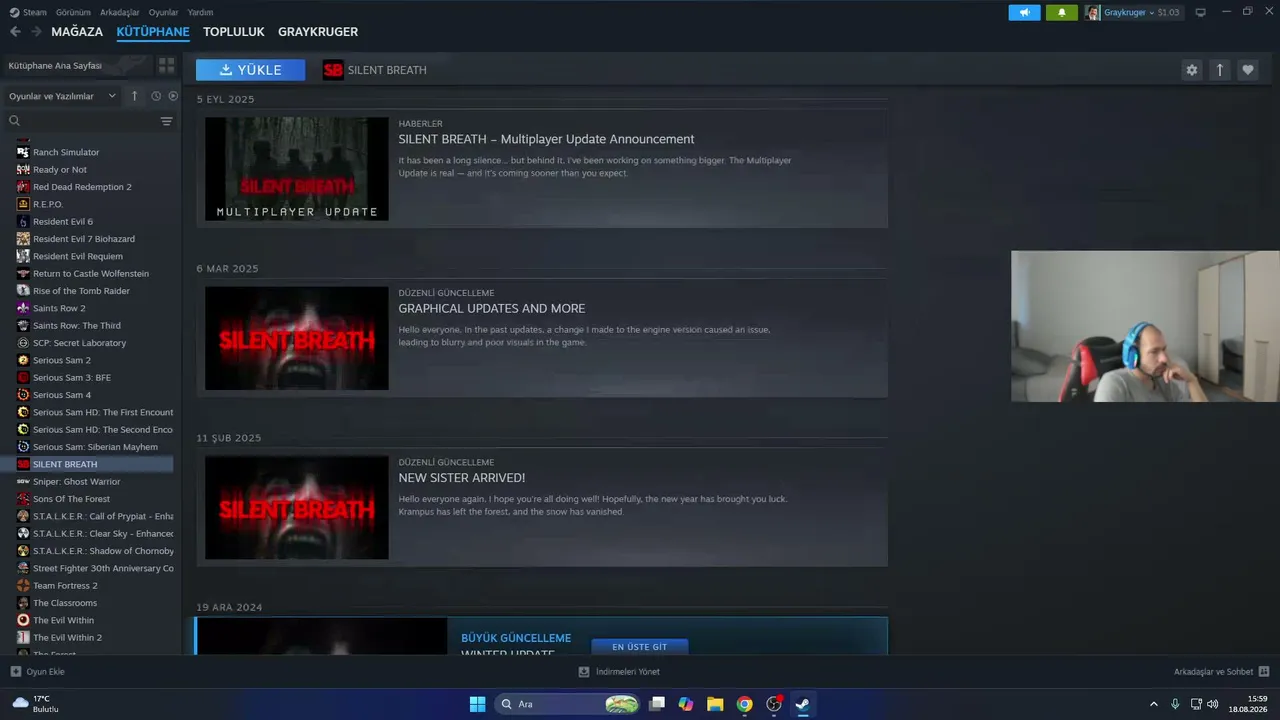Open File Explorer from the taskbar

tap(715, 704)
